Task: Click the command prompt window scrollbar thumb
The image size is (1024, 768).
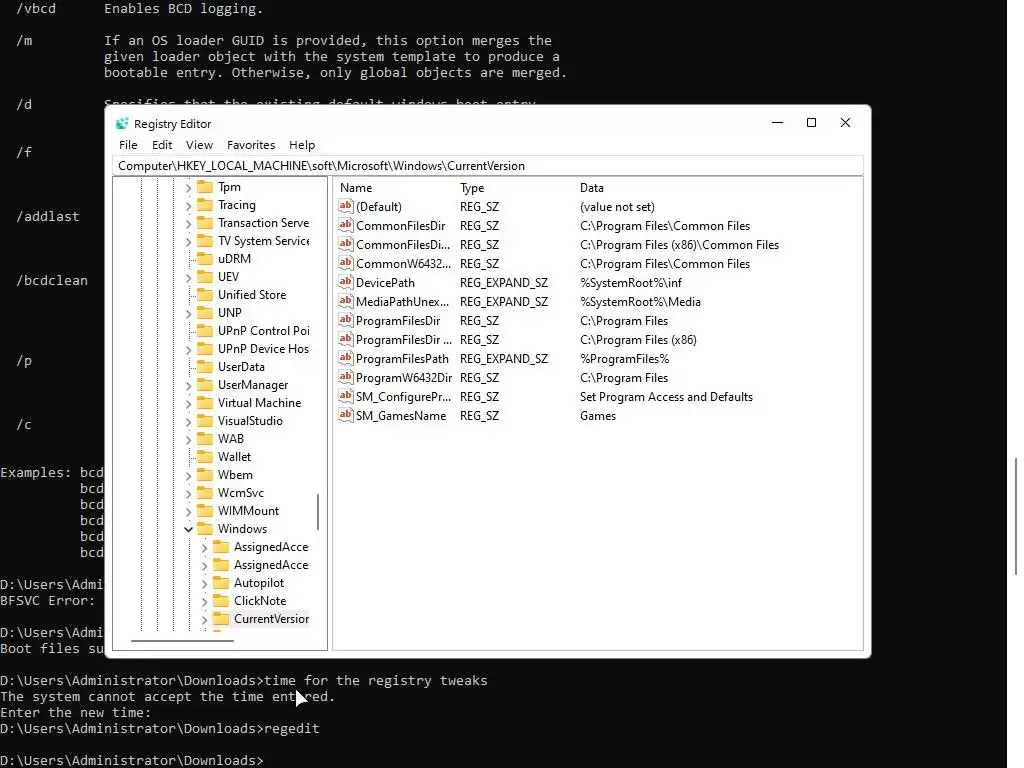Action: click(x=1015, y=516)
